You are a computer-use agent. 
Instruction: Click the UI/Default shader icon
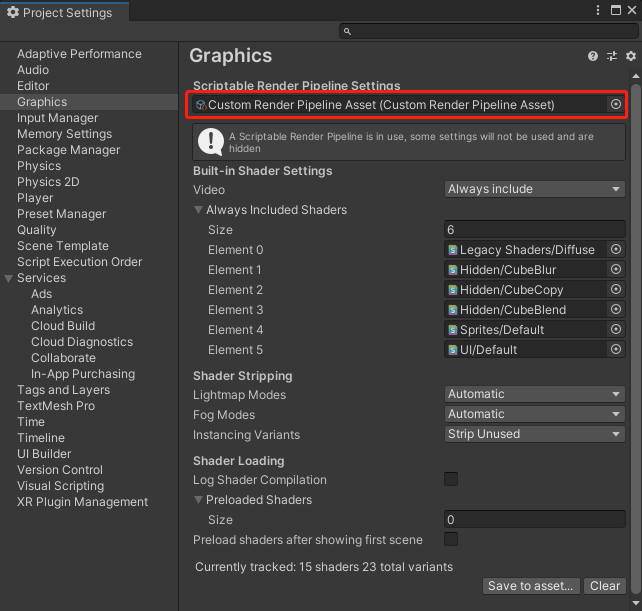coord(452,350)
